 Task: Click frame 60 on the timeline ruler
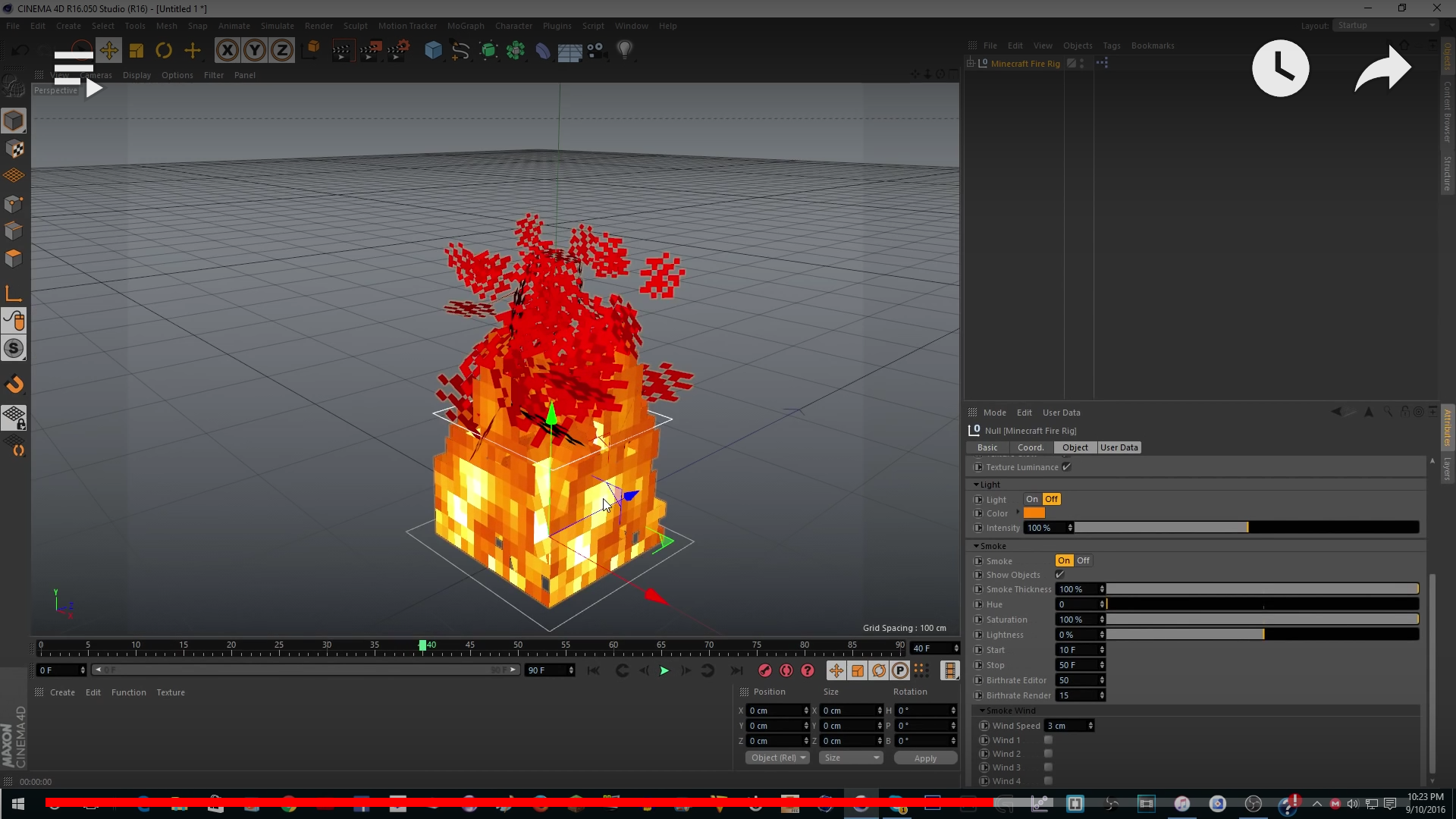(x=613, y=646)
